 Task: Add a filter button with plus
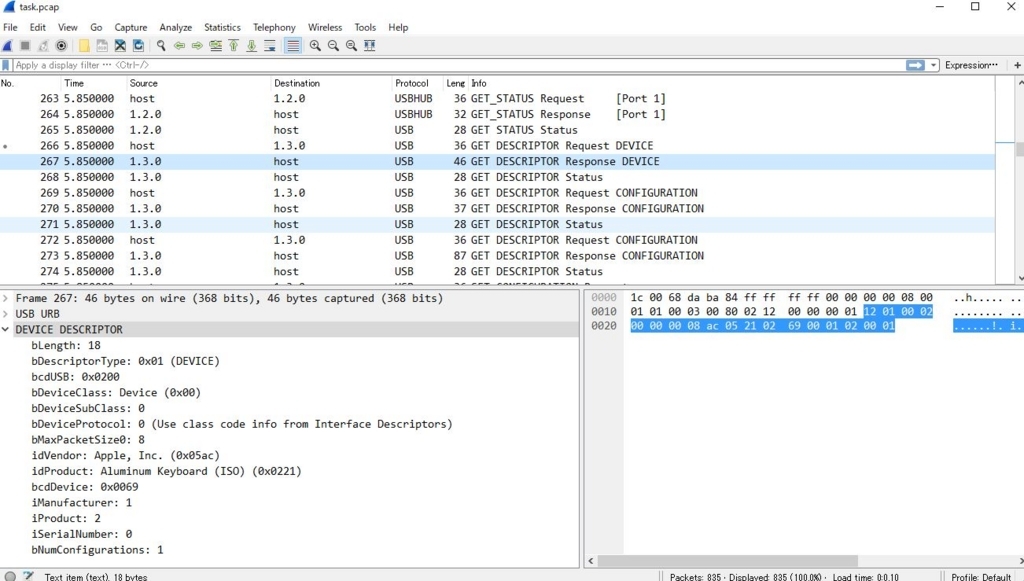1017,65
